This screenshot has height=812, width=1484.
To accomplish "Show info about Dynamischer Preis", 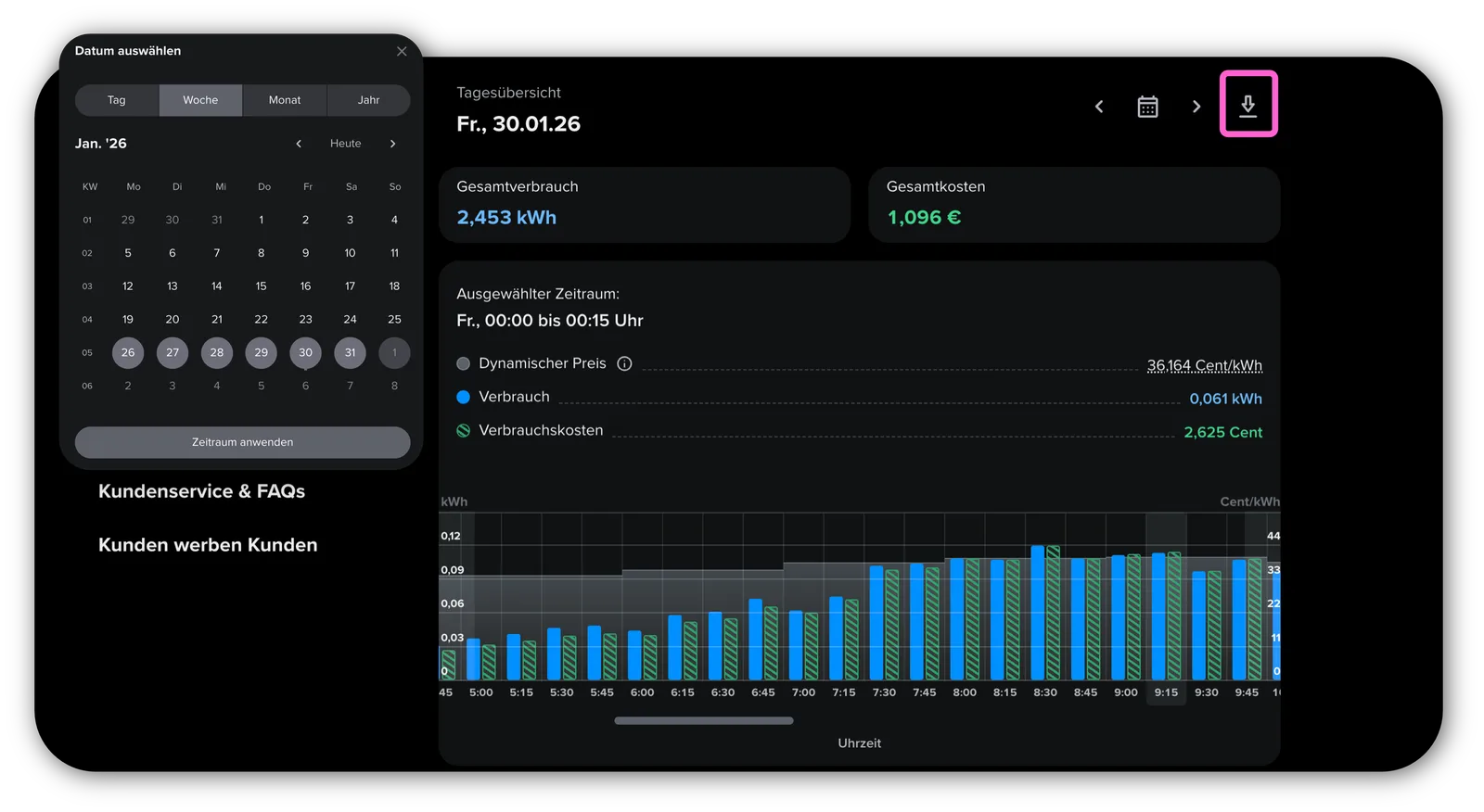I will [624, 363].
